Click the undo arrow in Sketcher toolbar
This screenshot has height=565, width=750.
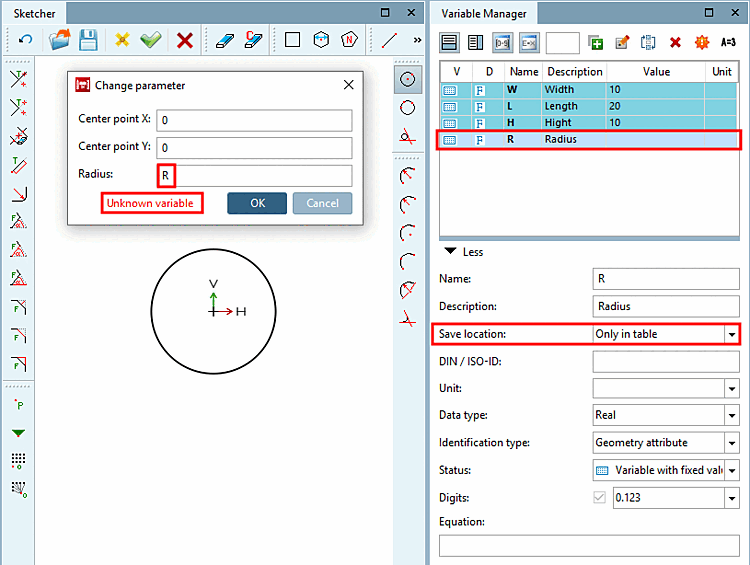(26, 40)
